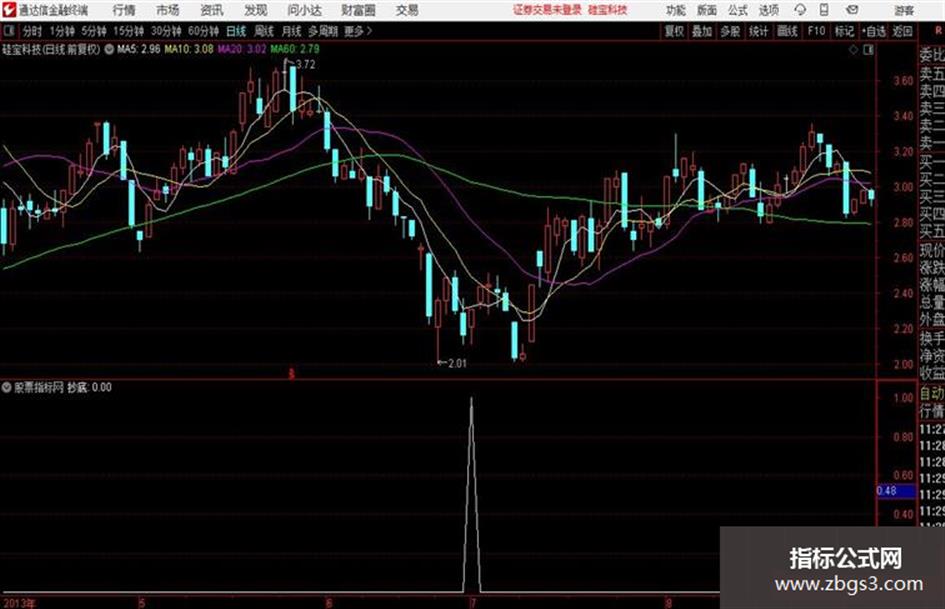The image size is (945, 609).
Task: Open the 公式 menu
Action: pyautogui.click(x=738, y=10)
